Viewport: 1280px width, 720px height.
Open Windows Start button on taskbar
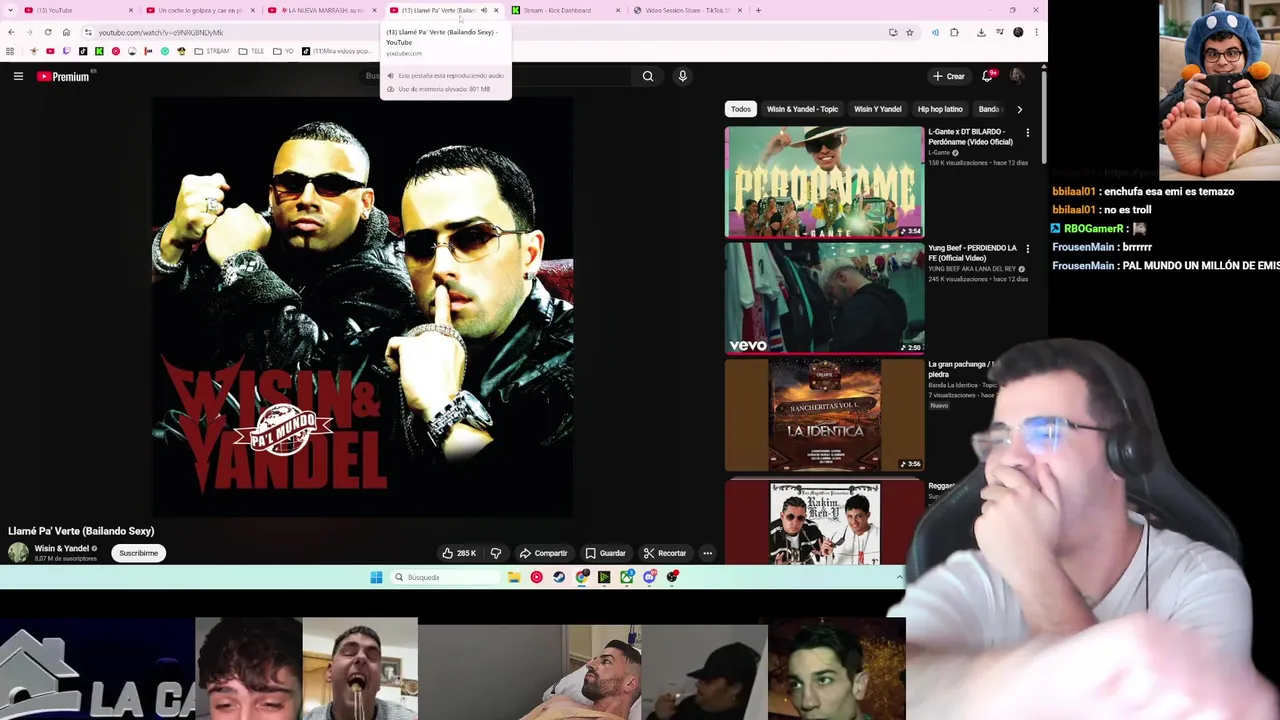click(x=376, y=577)
